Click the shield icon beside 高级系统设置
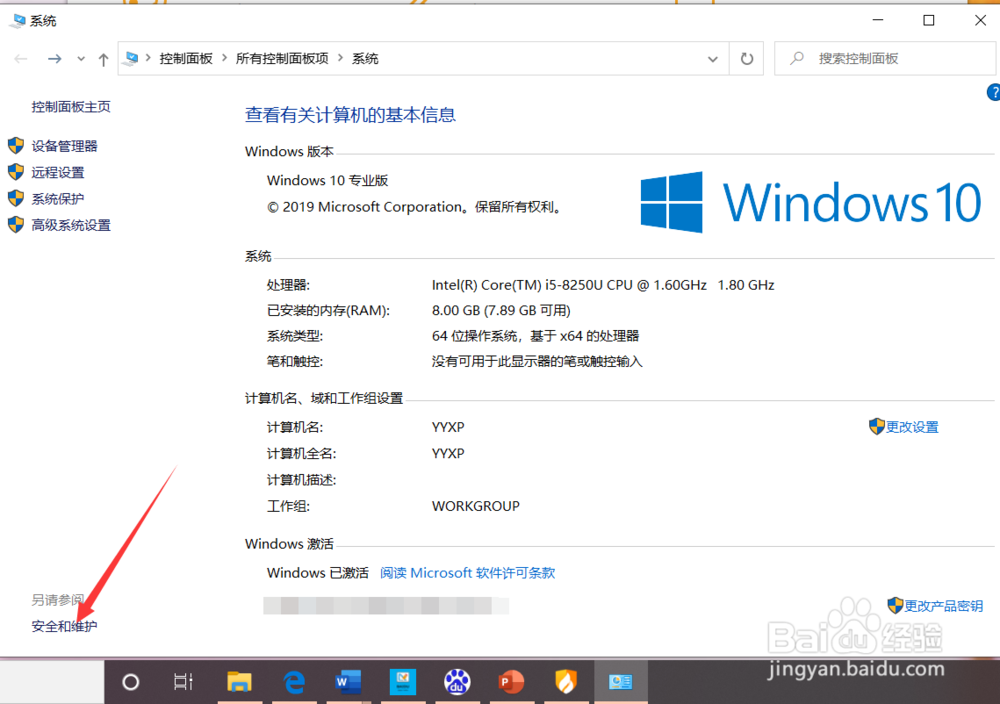Image resolution: width=1000 pixels, height=704 pixels. pos(16,224)
